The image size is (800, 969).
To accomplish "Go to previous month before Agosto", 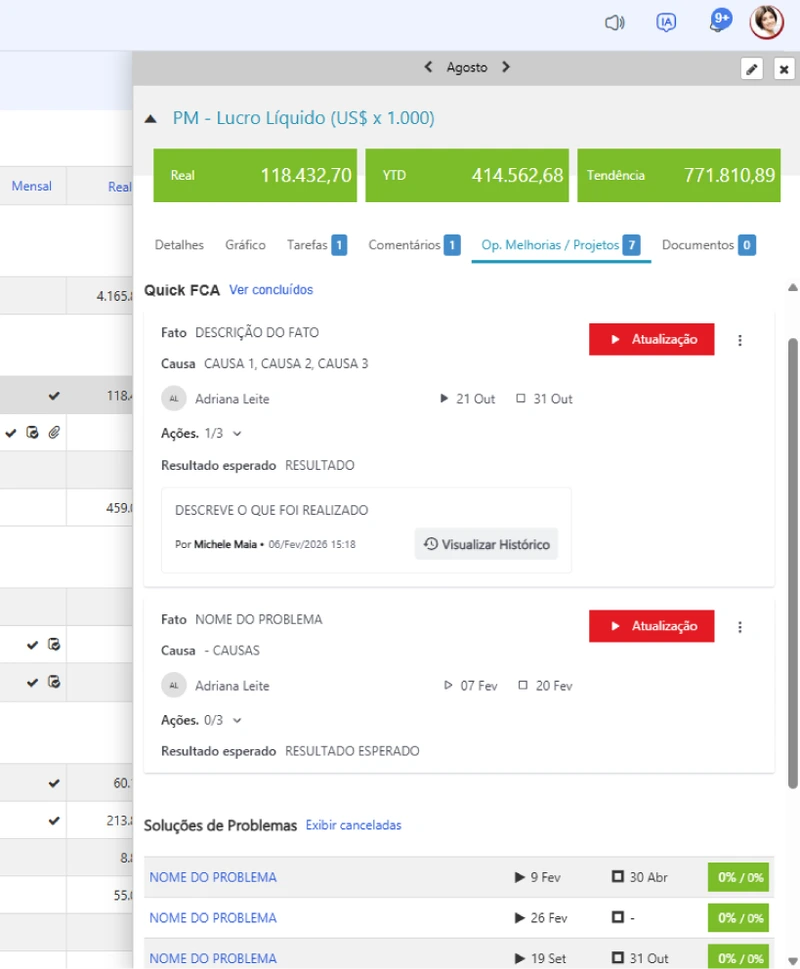I will (x=428, y=67).
